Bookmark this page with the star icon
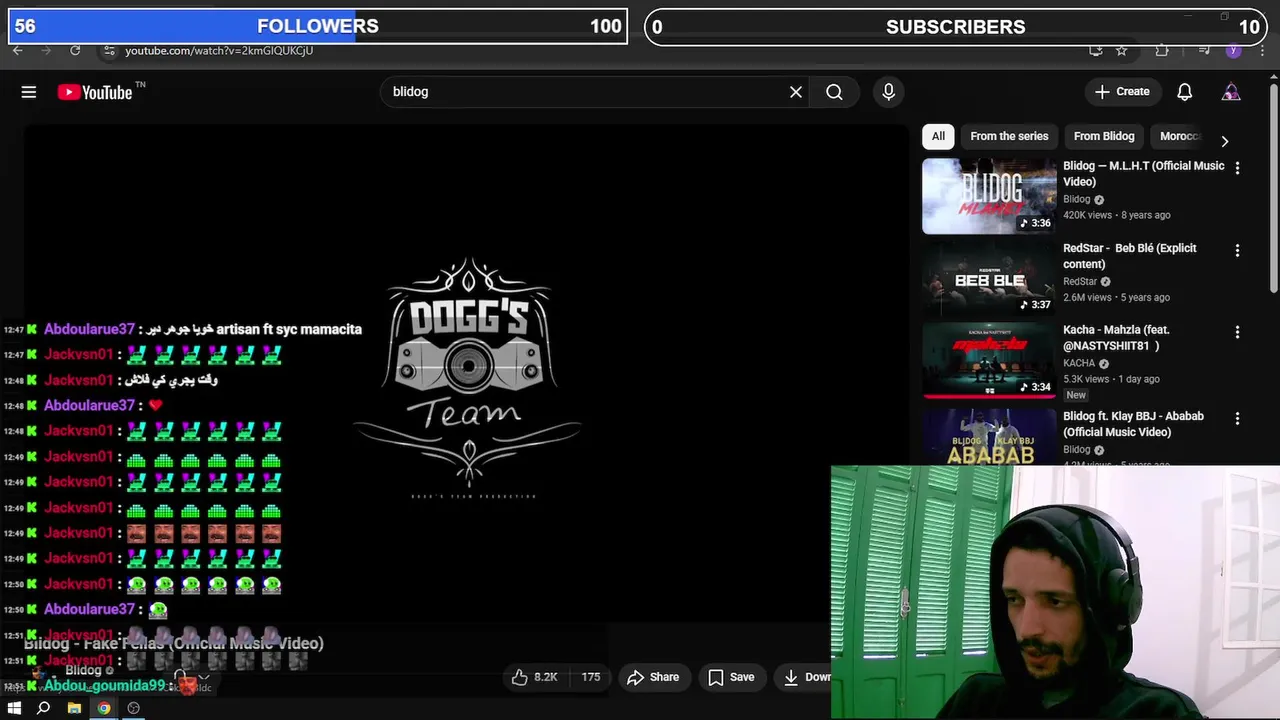The width and height of the screenshot is (1280, 720). point(1122,50)
